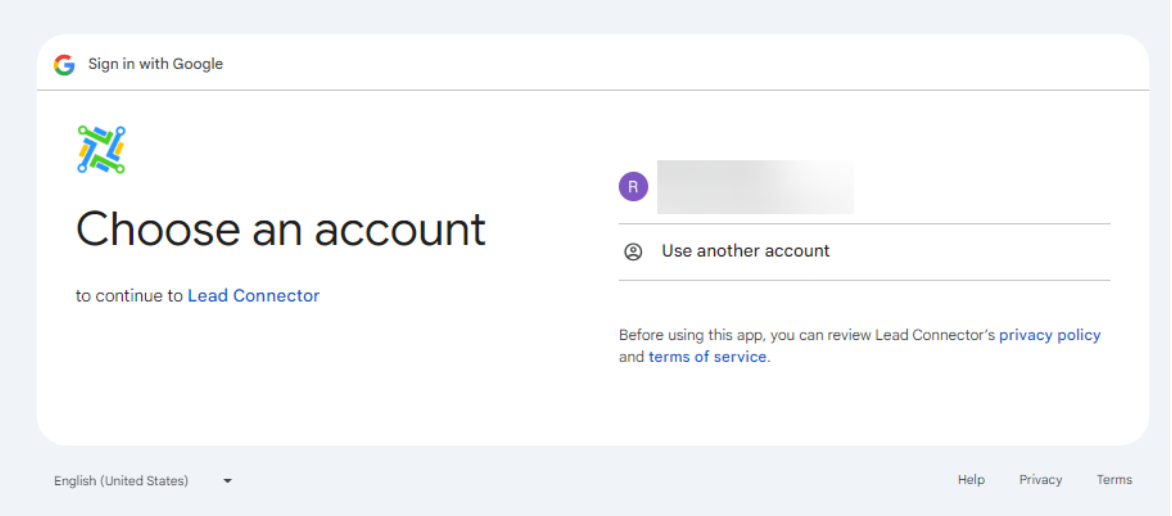This screenshot has width=1172, height=516.
Task: Click the person icon beside Use another account
Action: pos(633,252)
